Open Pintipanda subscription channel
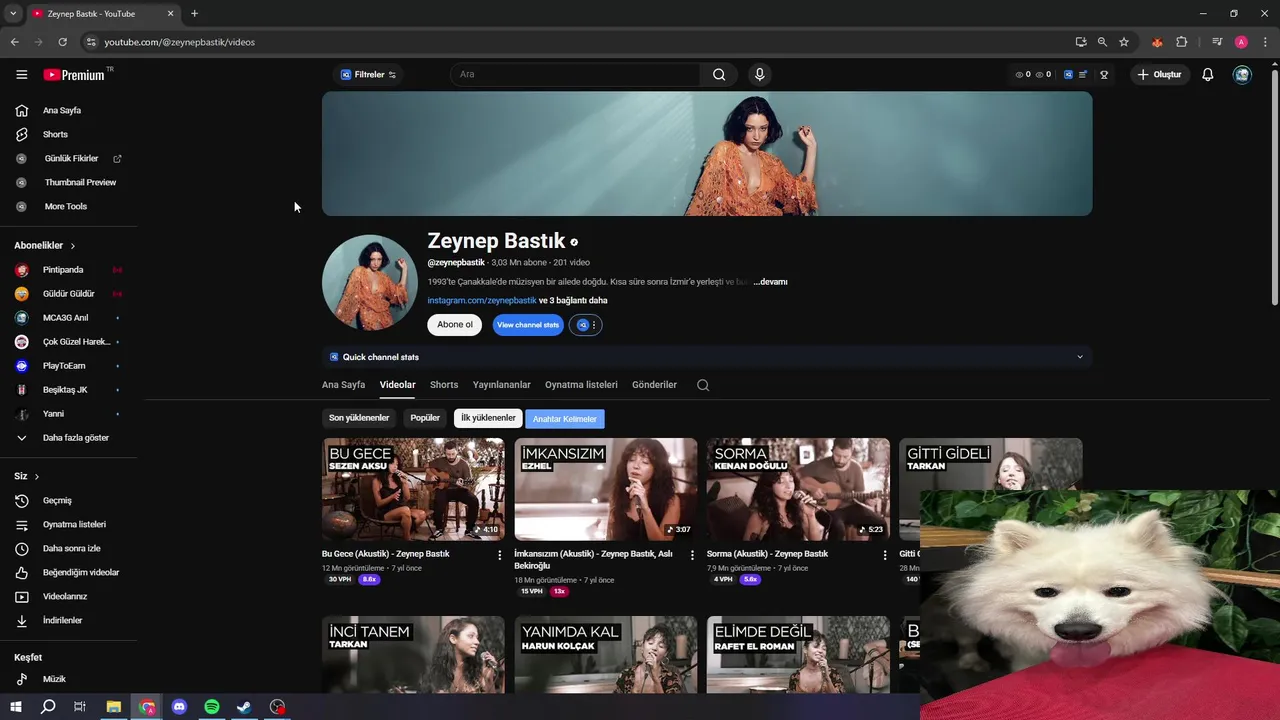This screenshot has height=720, width=1280. (63, 270)
